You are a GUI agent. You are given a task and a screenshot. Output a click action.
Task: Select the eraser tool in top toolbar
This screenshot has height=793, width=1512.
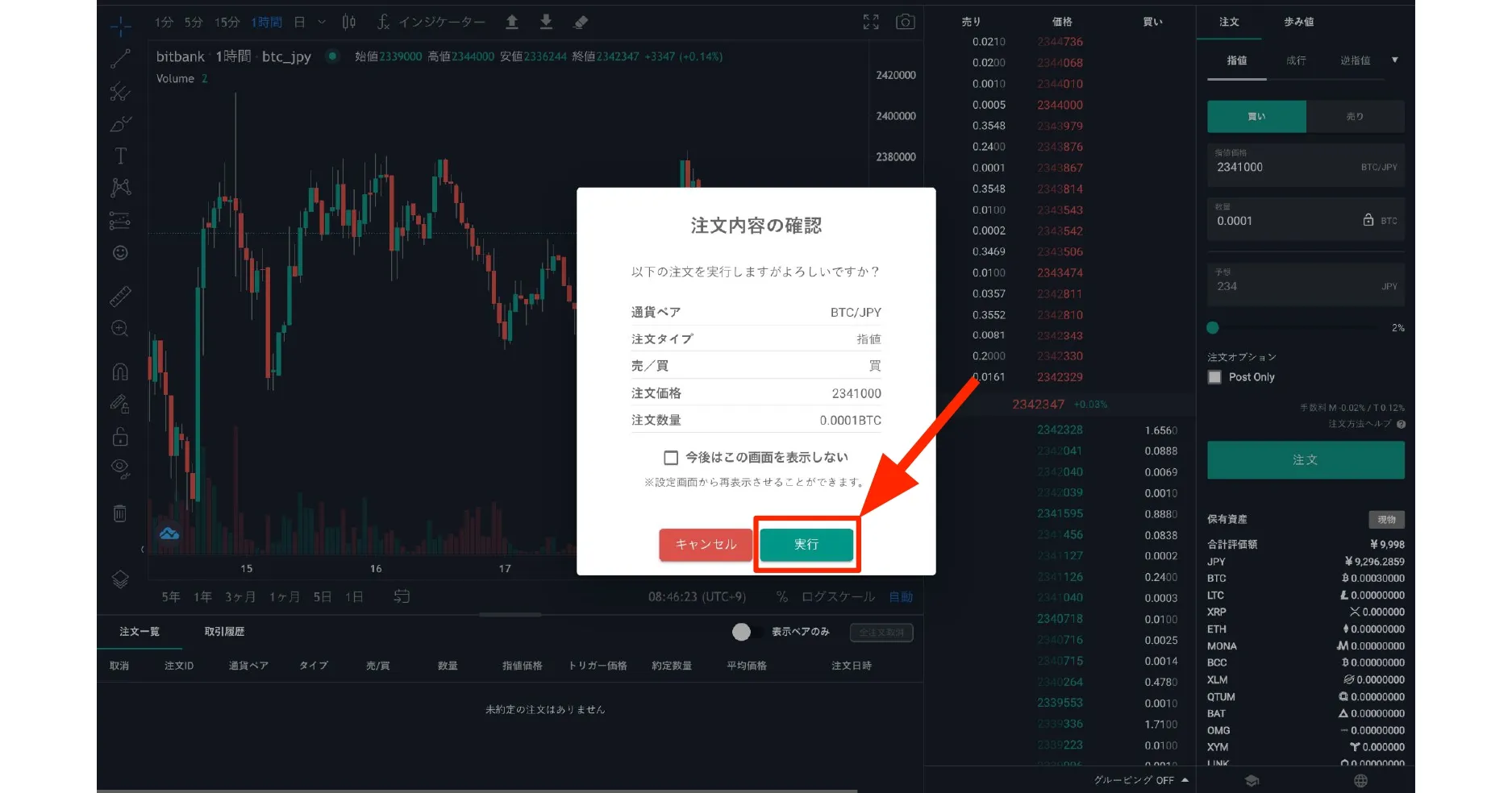click(581, 23)
